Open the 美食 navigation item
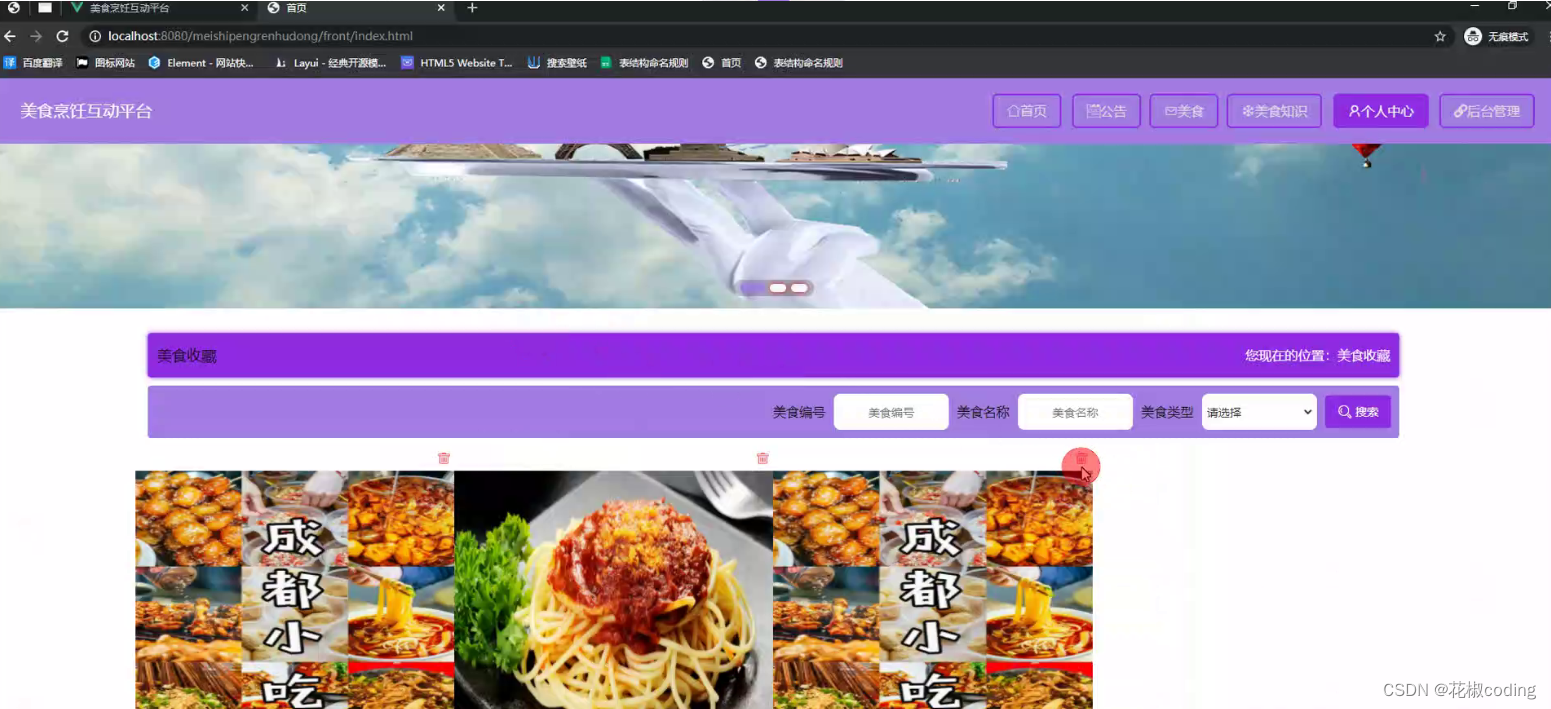The width and height of the screenshot is (1551, 709). 1184,111
